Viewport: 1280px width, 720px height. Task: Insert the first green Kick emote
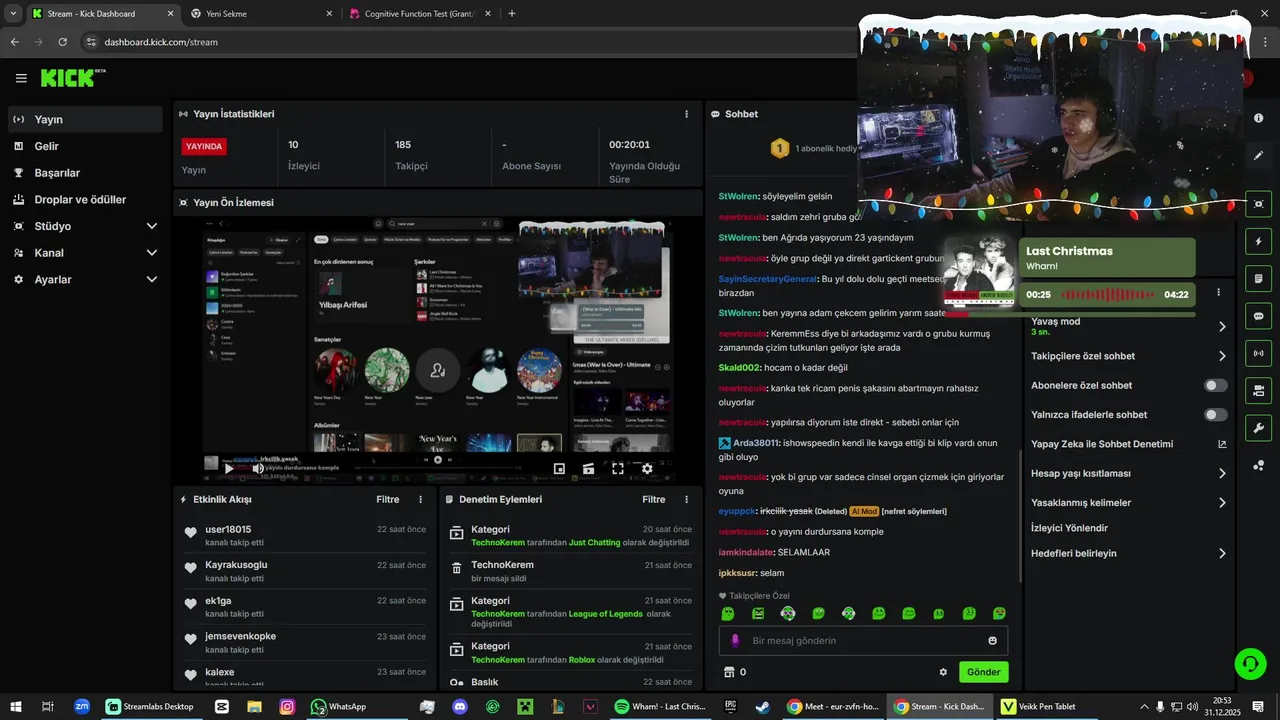pos(728,613)
